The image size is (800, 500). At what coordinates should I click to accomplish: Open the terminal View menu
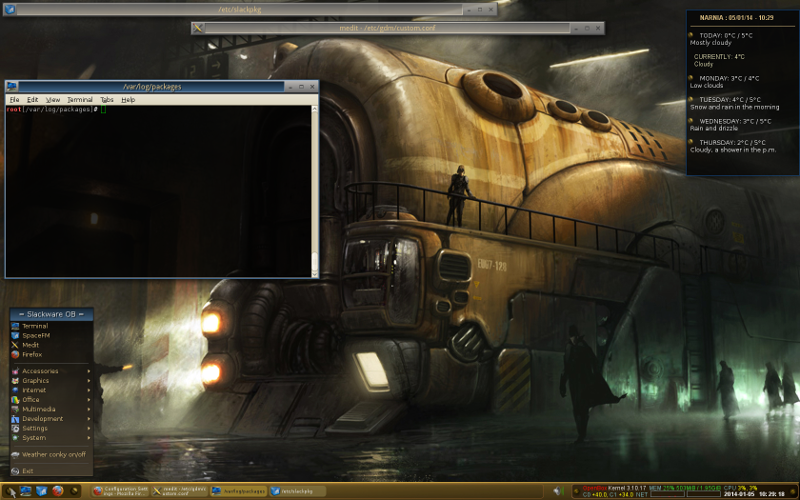click(x=53, y=99)
